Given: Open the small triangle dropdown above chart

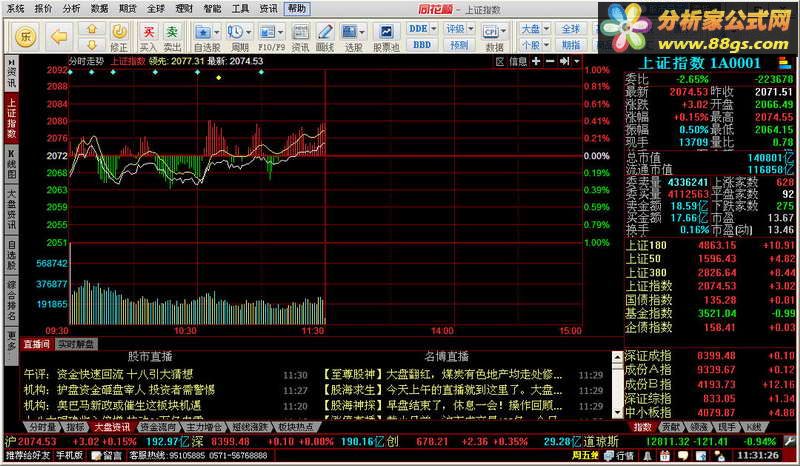Looking at the screenshot, I should pos(577,61).
